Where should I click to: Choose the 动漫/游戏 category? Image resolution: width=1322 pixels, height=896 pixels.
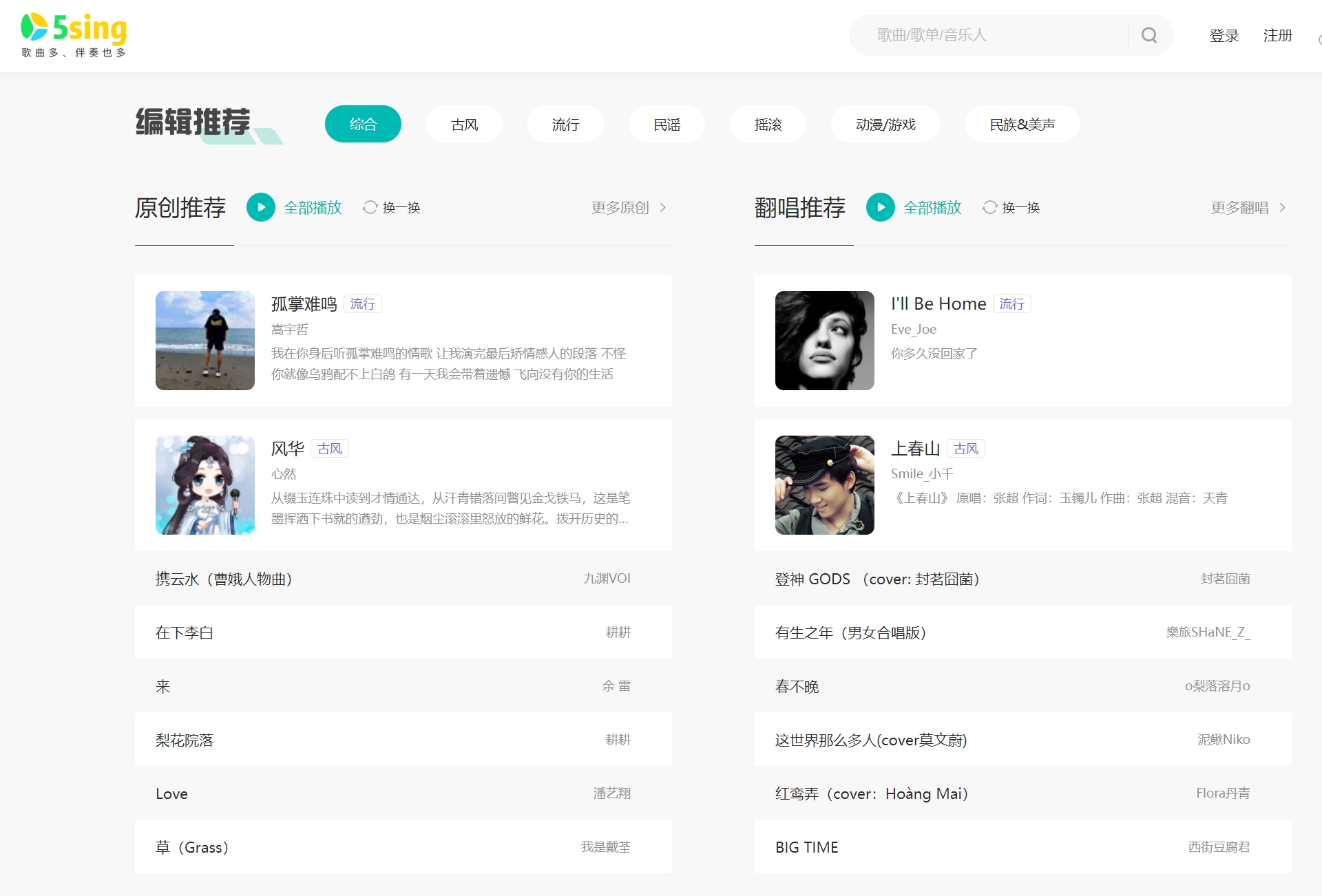[885, 125]
